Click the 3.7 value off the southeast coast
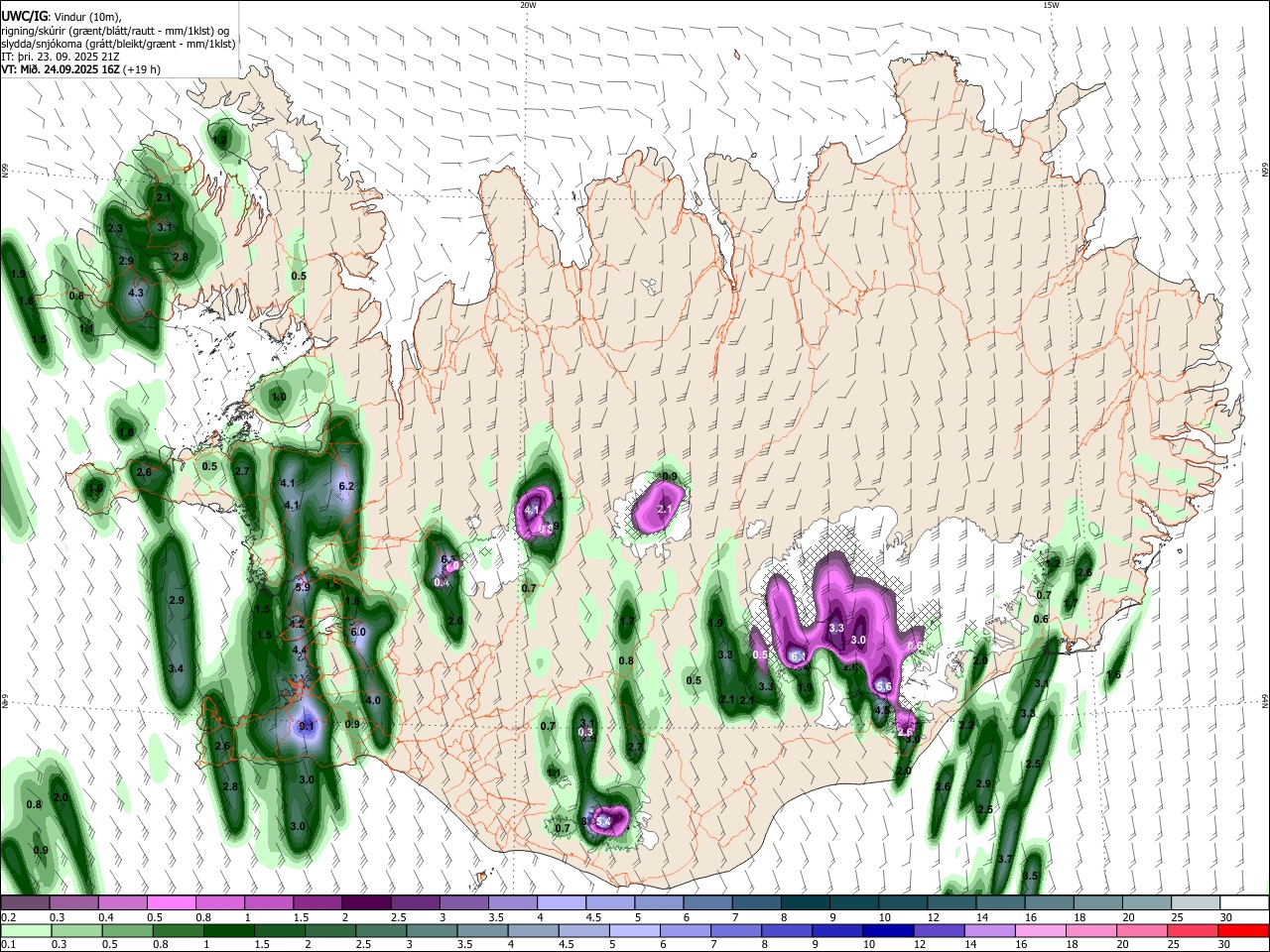1270x952 pixels. (x=1004, y=859)
